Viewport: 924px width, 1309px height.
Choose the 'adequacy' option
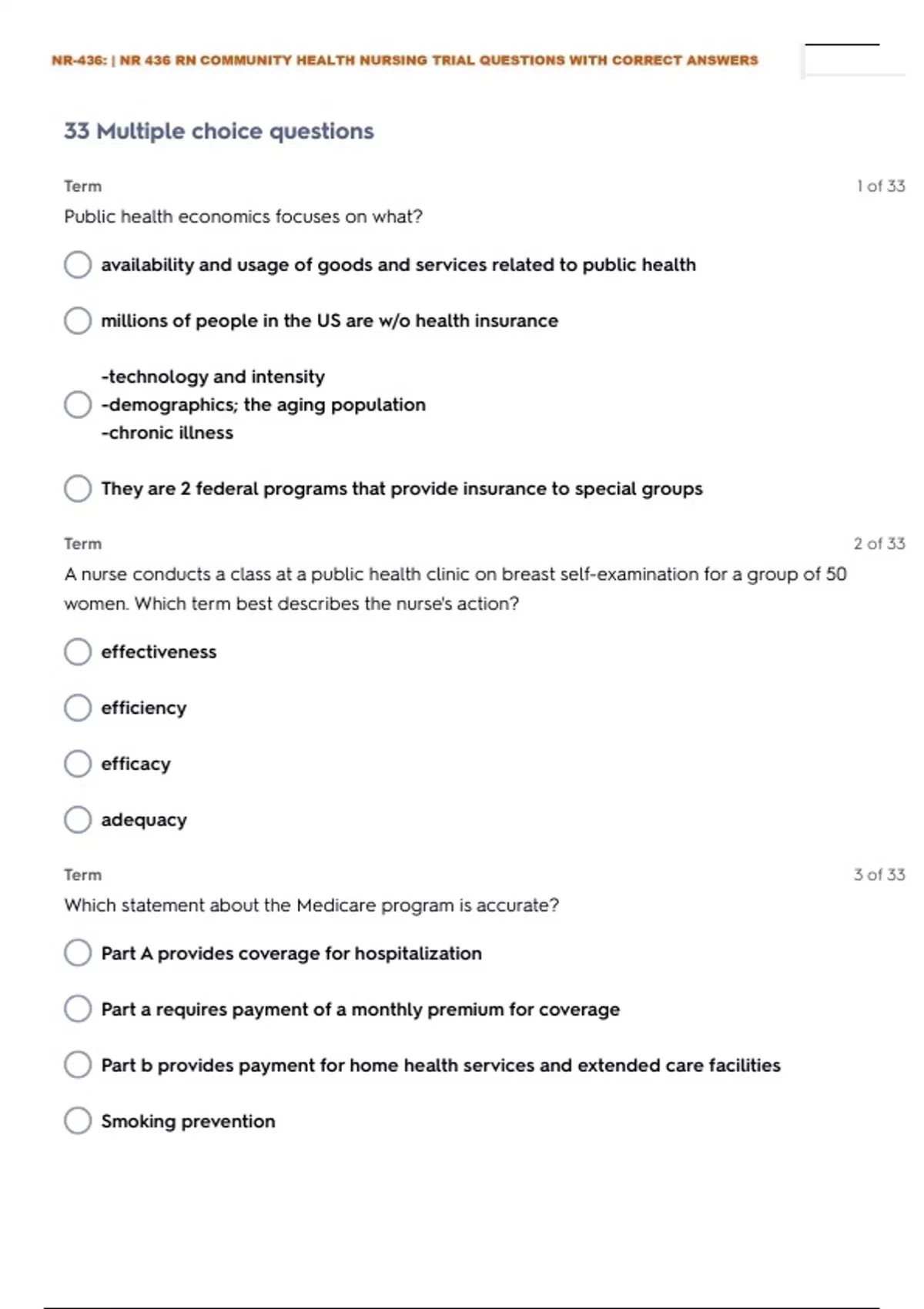click(78, 820)
